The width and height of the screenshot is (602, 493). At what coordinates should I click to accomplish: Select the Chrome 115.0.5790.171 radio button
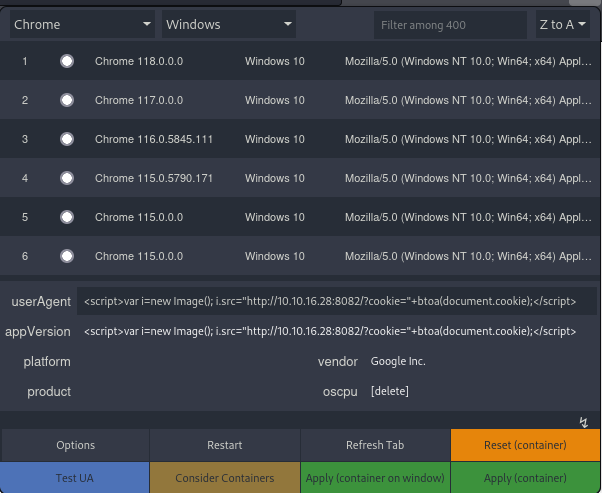point(67,178)
